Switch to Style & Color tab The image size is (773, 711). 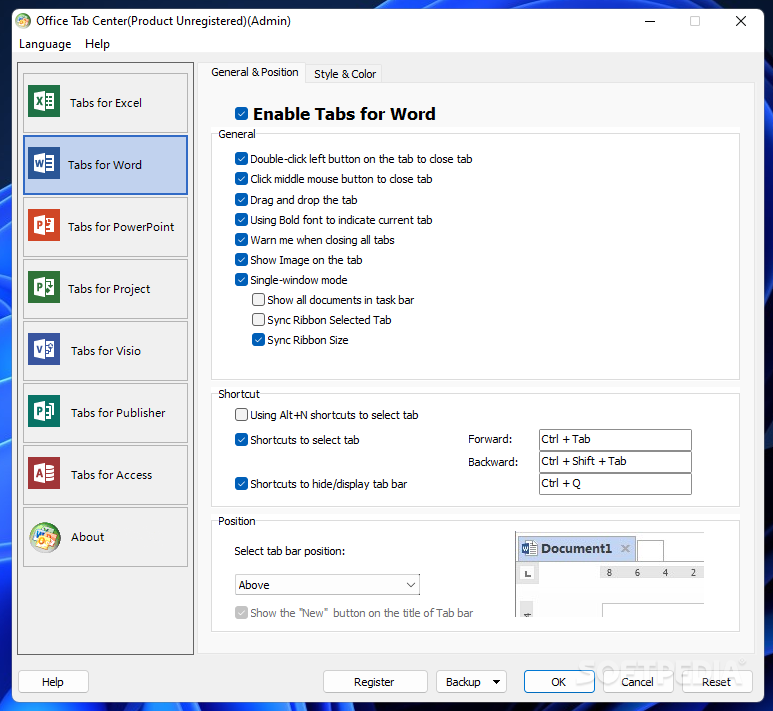[345, 74]
